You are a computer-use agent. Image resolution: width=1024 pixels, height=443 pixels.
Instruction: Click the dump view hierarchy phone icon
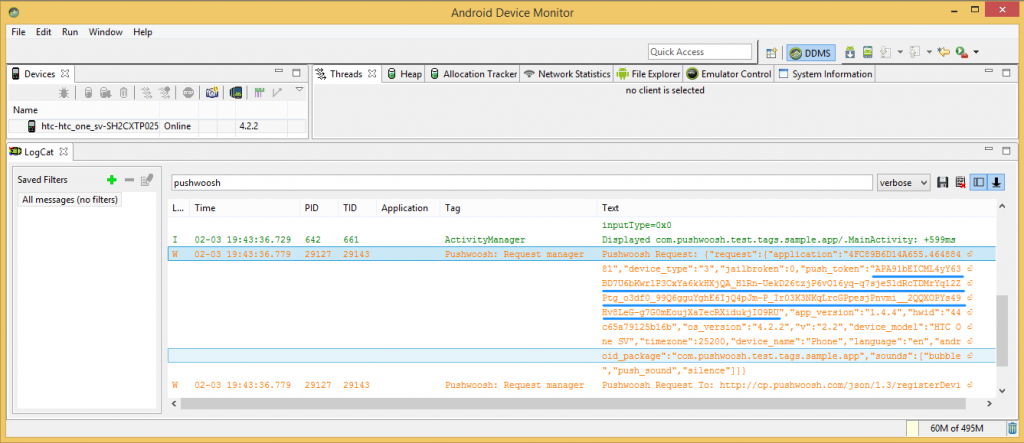click(235, 93)
